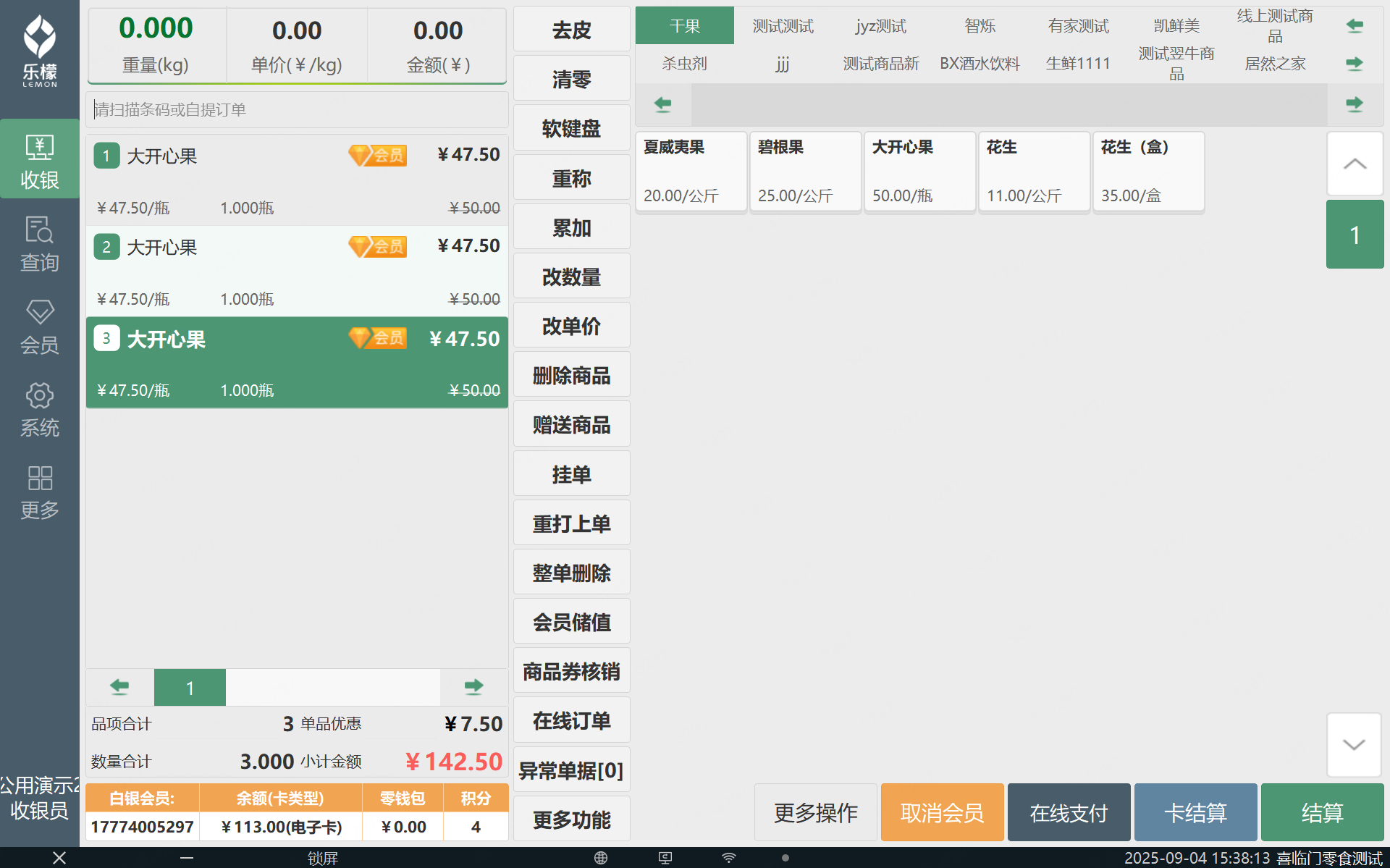Select the second 大开心果 order line
Viewport: 1390px width, 868px height.
[297, 271]
